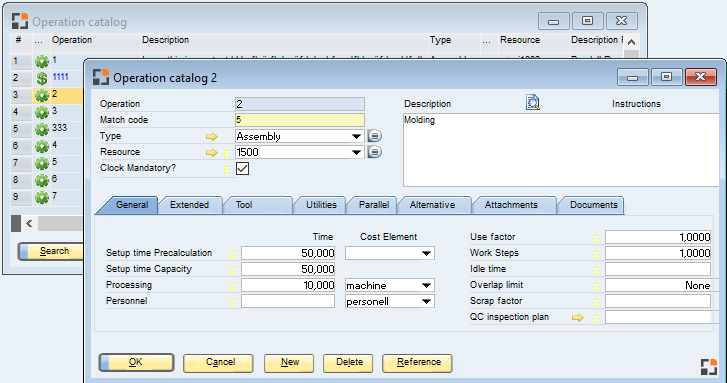Click gear icon of operation 7
The height and width of the screenshot is (383, 727).
click(x=42, y=198)
